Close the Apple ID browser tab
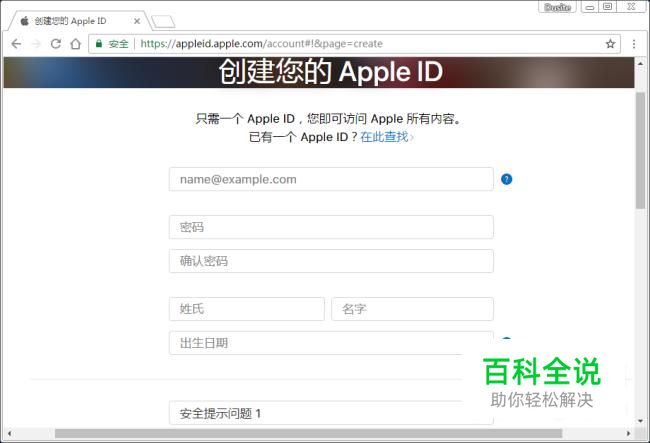 pos(137,21)
